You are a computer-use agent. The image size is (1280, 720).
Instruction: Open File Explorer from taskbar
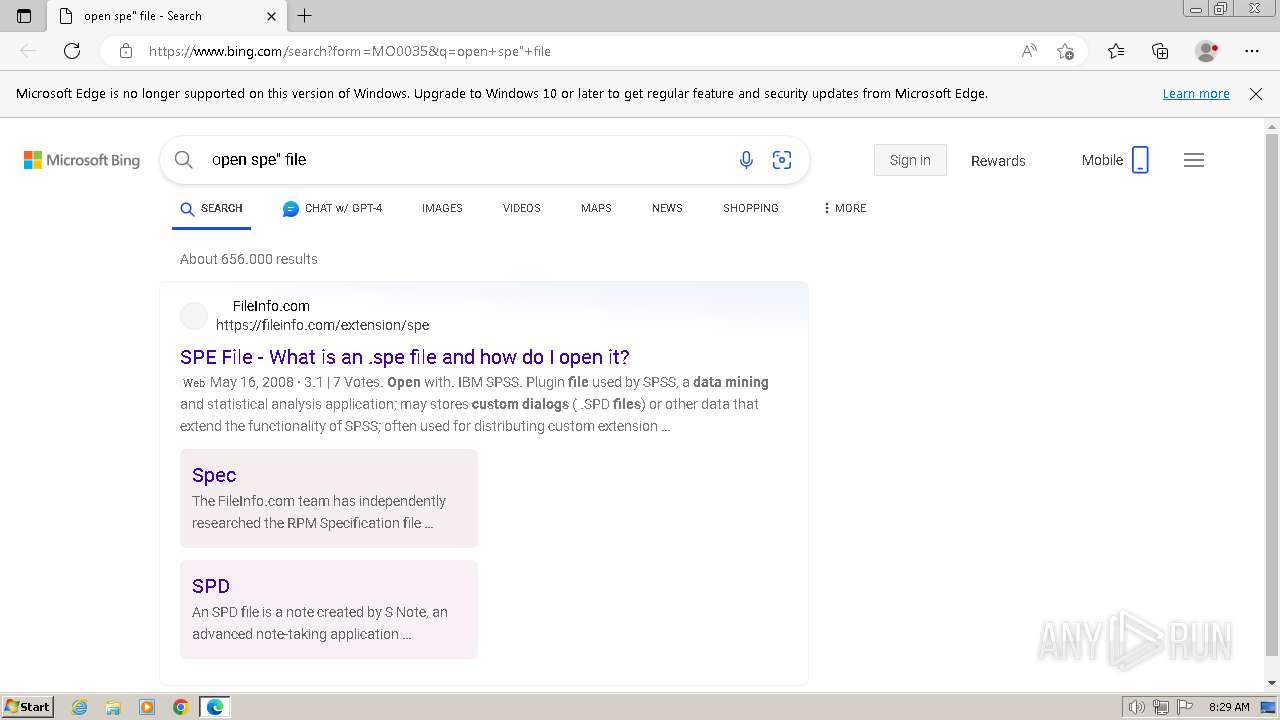[x=113, y=707]
